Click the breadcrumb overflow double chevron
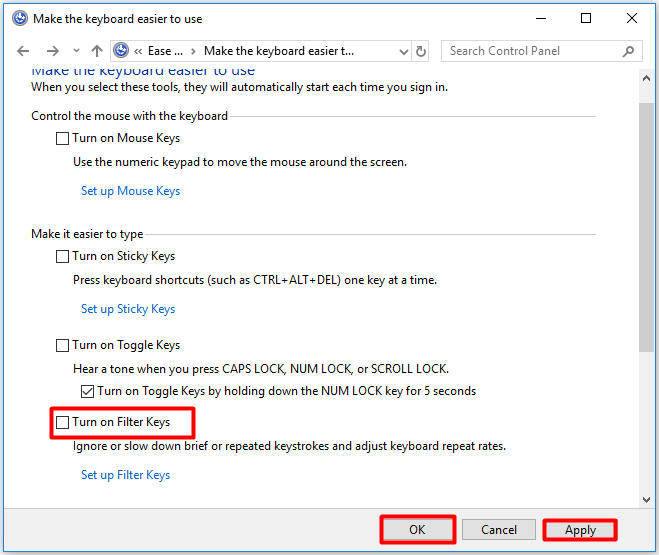659x555 pixels. point(138,51)
